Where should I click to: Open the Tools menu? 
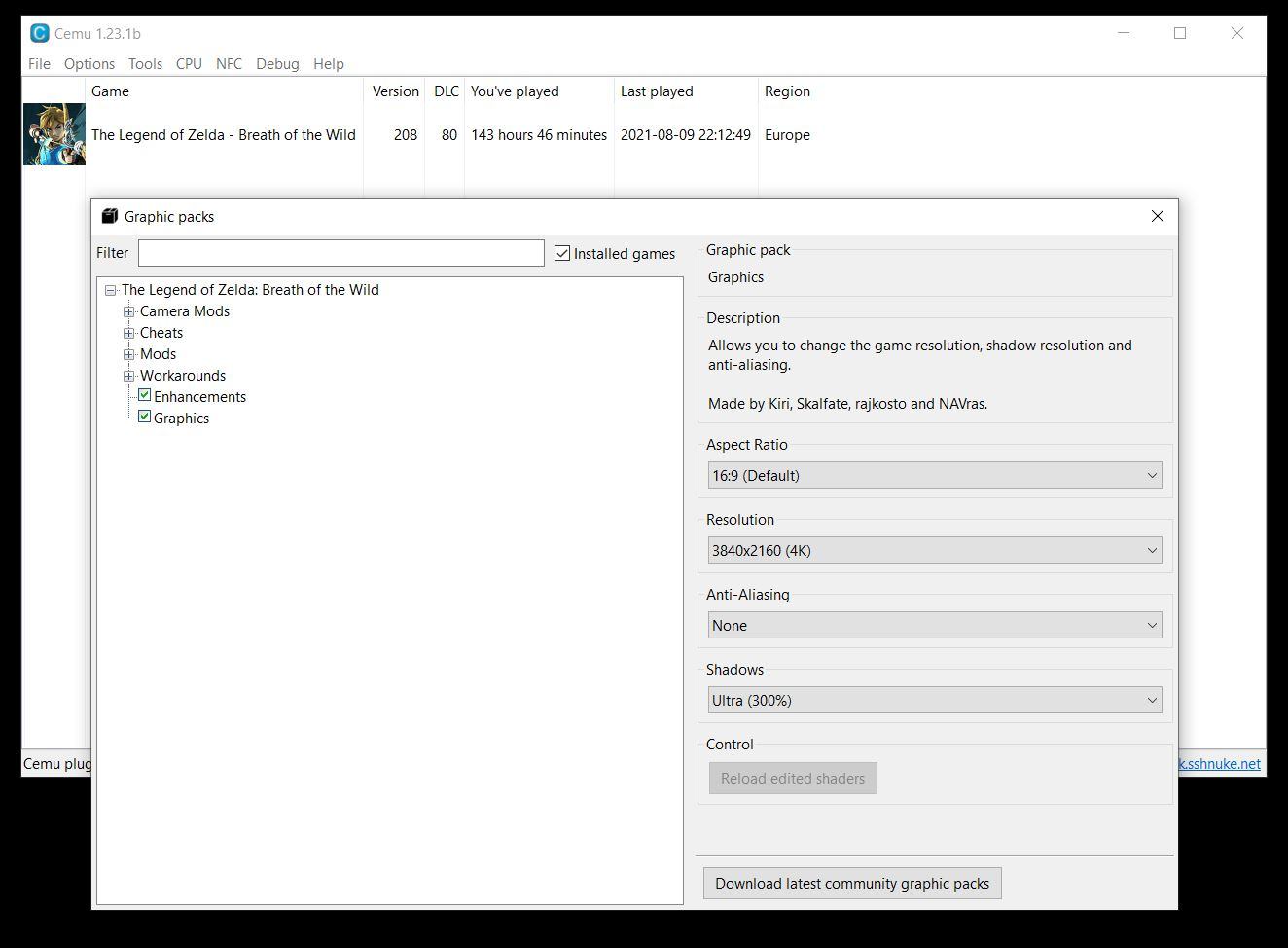pyautogui.click(x=145, y=63)
